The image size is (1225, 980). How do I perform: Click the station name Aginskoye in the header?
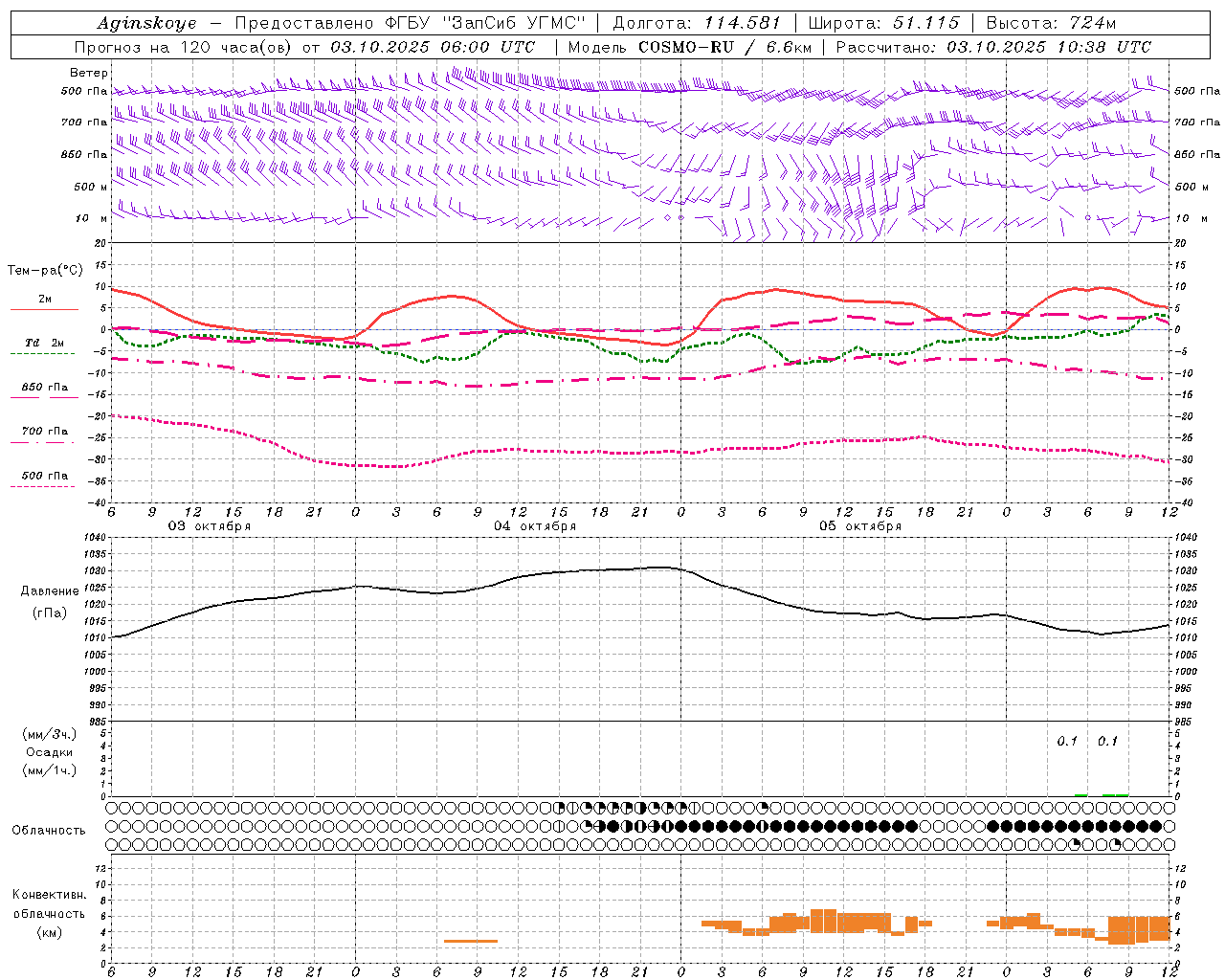coord(147,24)
